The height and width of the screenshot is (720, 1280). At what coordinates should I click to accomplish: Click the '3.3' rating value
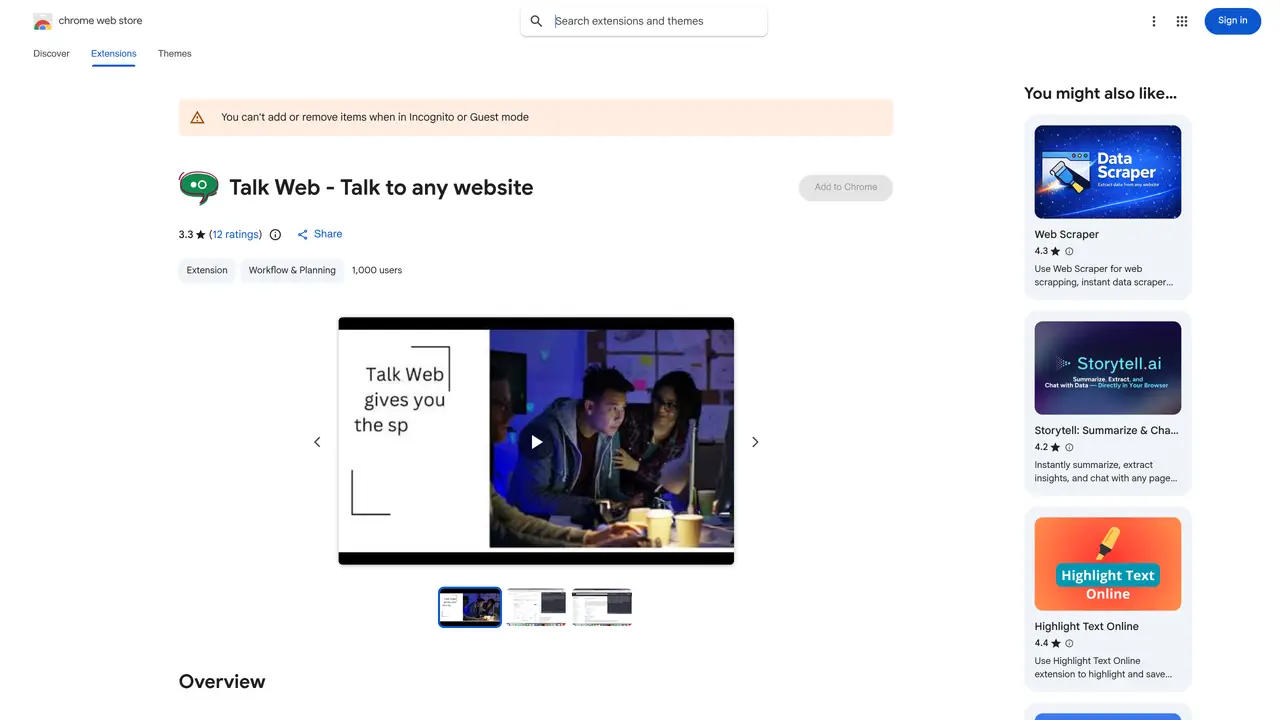[186, 235]
